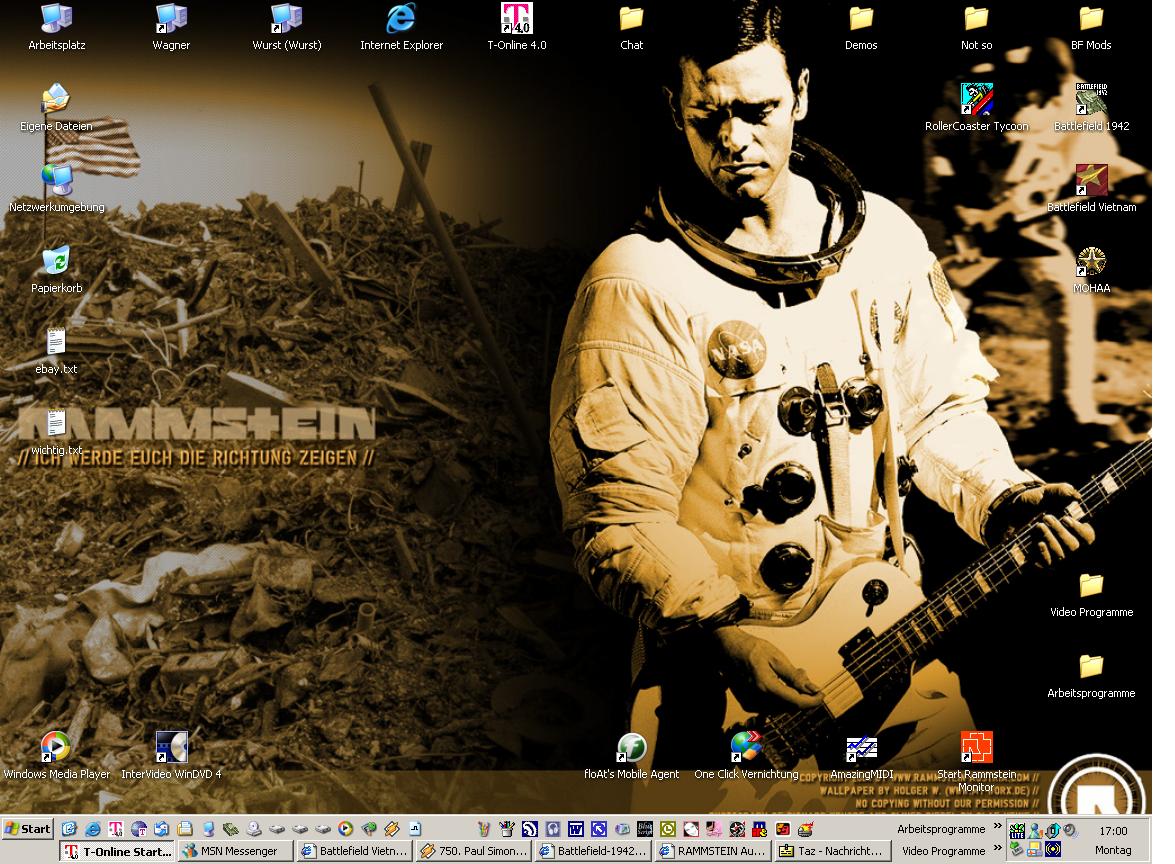Click the Show Desktop quick-launch icon
Image resolution: width=1175 pixels, height=864 pixels.
[70, 829]
